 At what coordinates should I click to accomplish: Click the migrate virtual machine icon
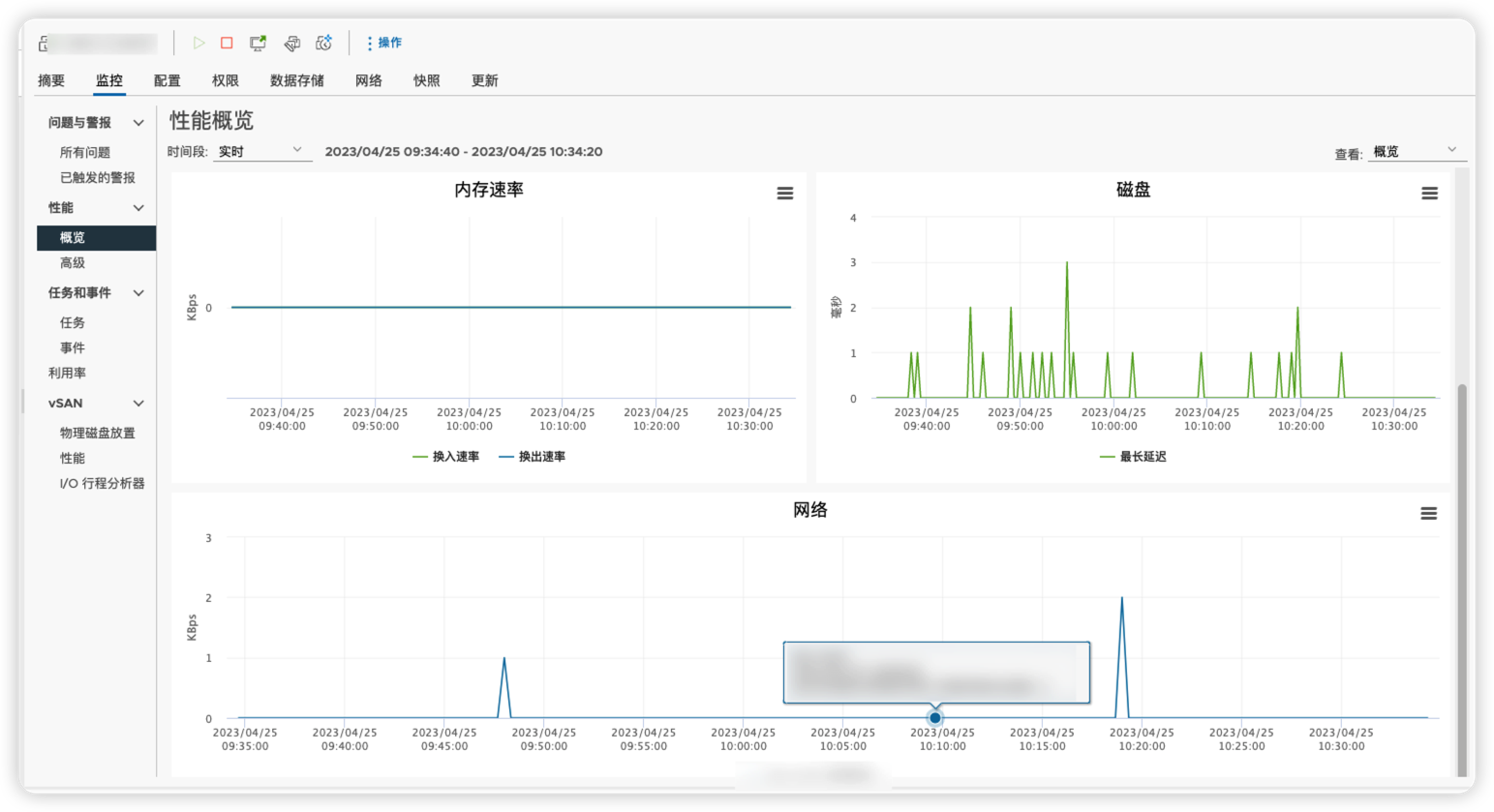(291, 43)
